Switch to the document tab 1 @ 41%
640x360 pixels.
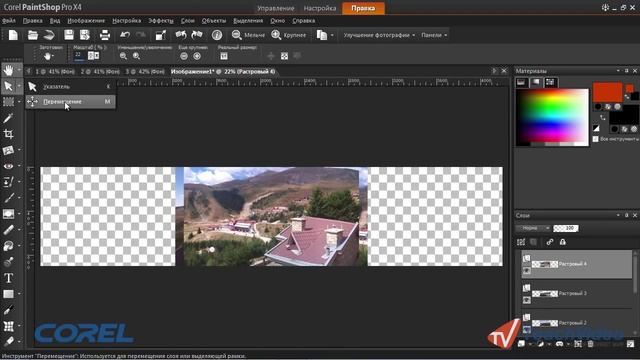pyautogui.click(x=55, y=71)
